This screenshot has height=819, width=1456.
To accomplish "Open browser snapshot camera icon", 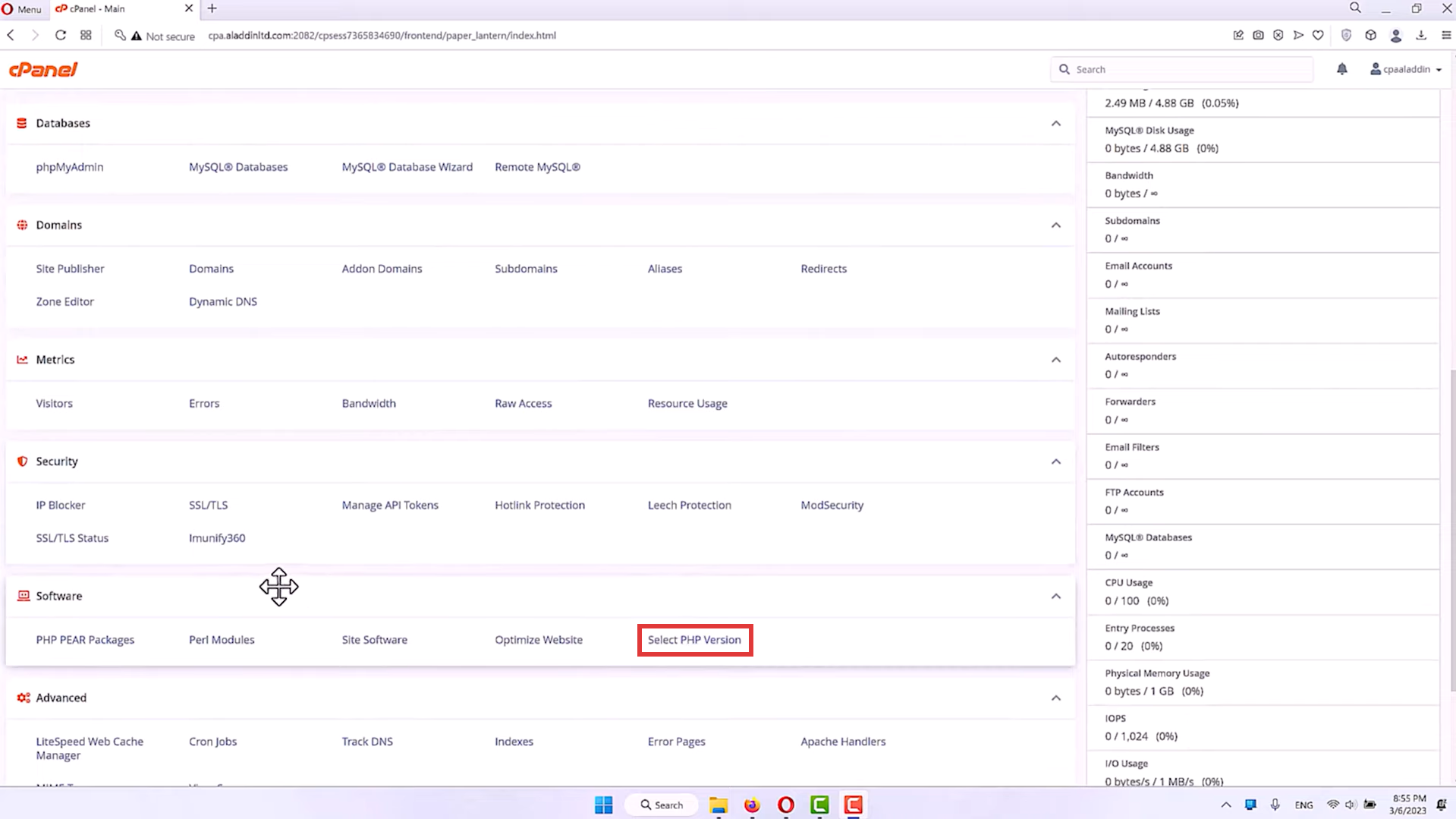I will [1258, 35].
